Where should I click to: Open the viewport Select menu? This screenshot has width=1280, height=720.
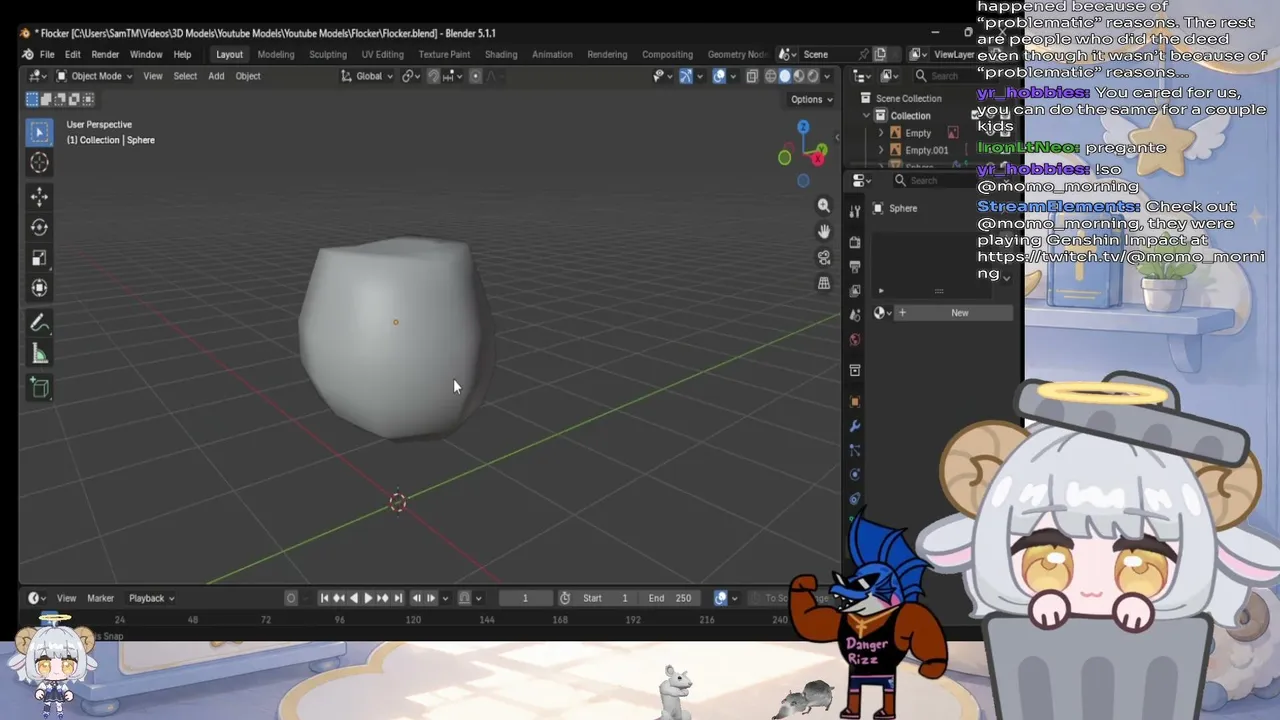[x=185, y=76]
